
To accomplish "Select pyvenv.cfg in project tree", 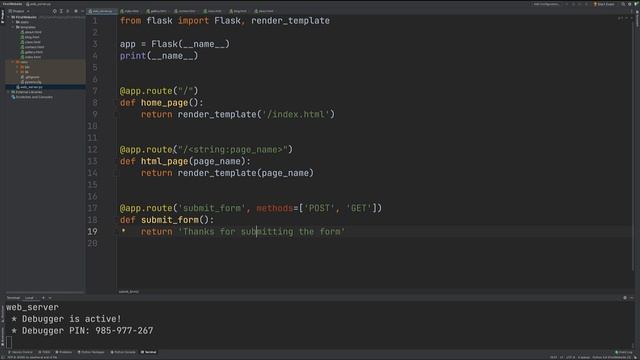I will 31,82.
